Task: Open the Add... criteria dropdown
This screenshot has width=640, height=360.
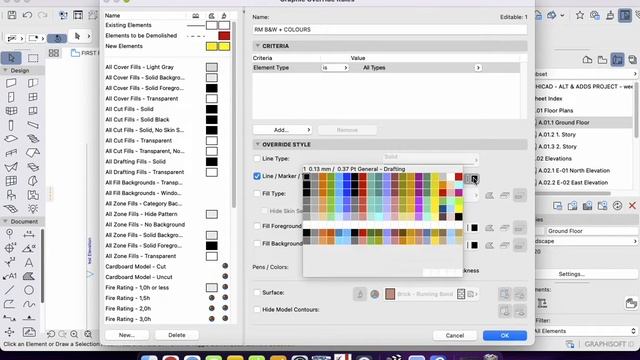Action: tap(282, 130)
